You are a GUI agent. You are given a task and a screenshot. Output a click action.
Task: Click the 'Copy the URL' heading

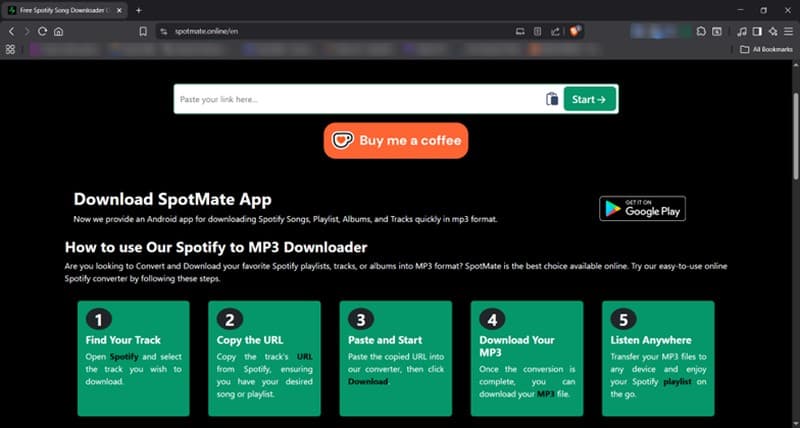(250, 340)
